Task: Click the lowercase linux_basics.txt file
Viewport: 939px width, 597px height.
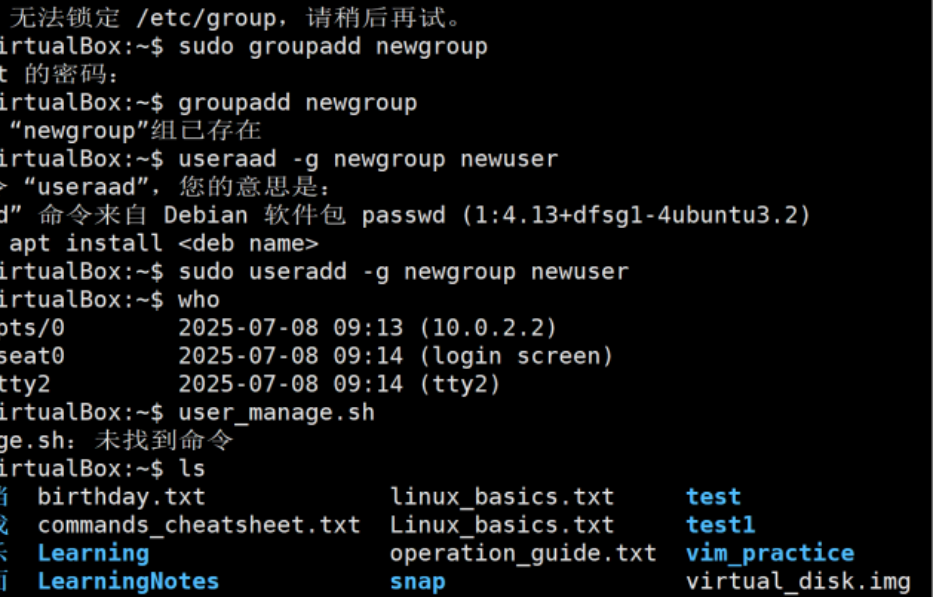Action: pyautogui.click(x=502, y=497)
